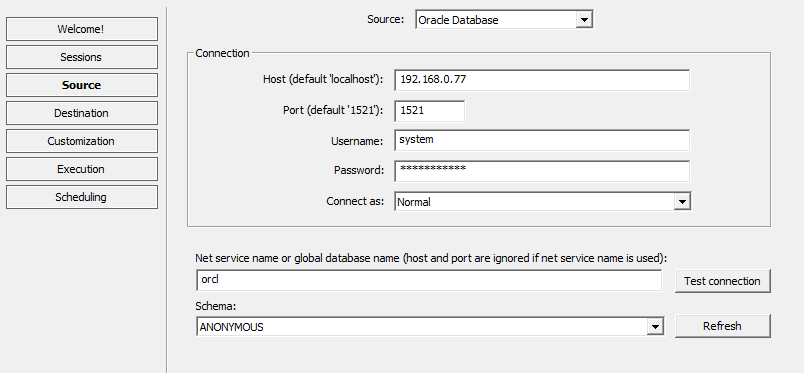Open the Execution section
804x373 pixels.
click(82, 169)
